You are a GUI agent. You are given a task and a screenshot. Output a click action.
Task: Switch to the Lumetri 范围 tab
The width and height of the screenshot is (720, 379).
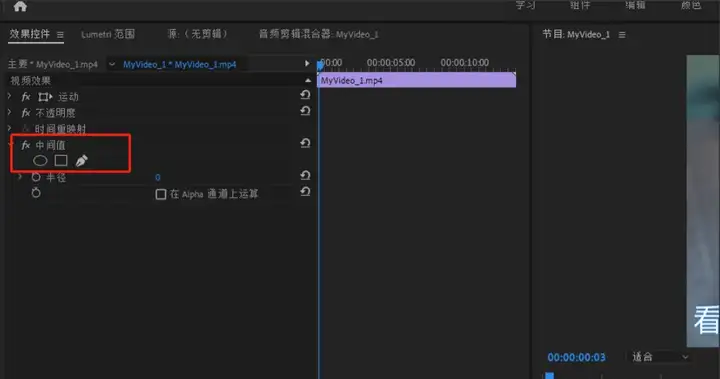pos(108,34)
